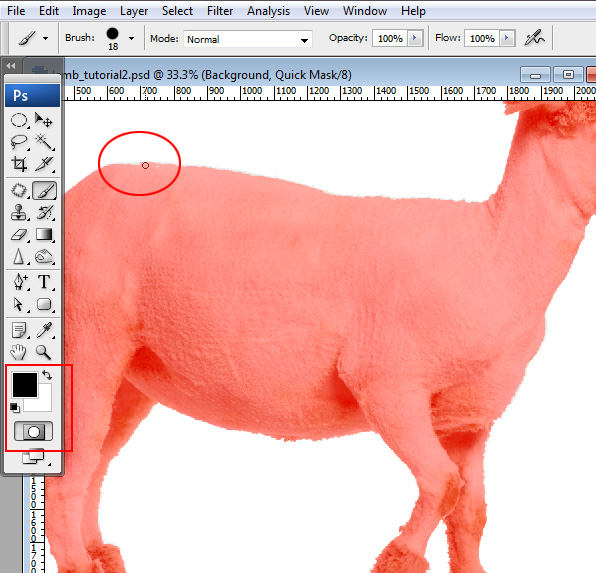This screenshot has width=596, height=573.
Task: Select the History Brush tool
Action: (44, 213)
